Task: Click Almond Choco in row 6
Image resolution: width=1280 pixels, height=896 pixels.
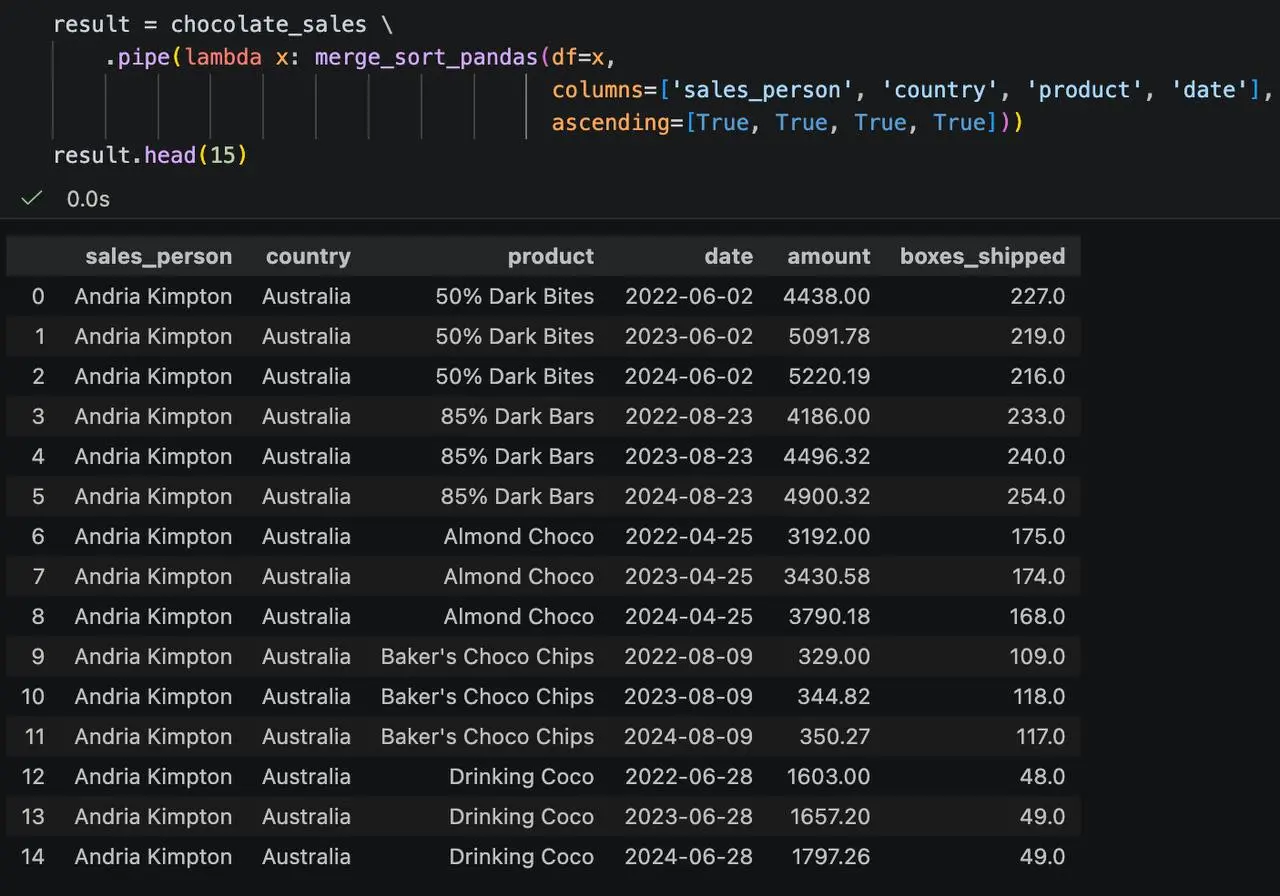Action: (x=519, y=536)
